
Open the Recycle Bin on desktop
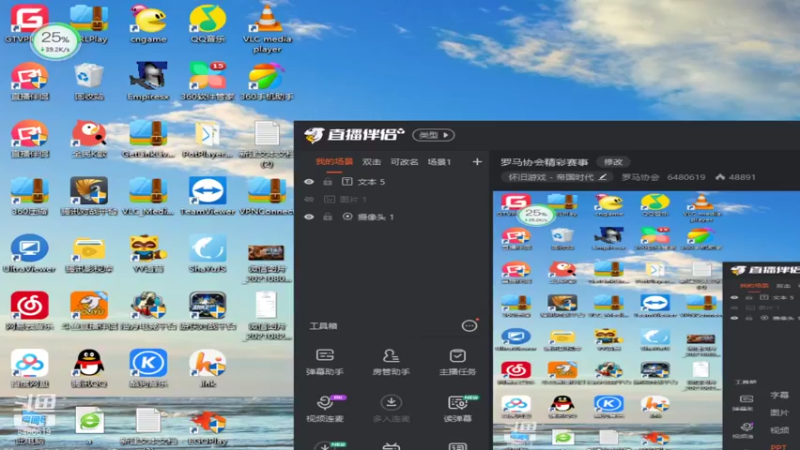pyautogui.click(x=89, y=82)
